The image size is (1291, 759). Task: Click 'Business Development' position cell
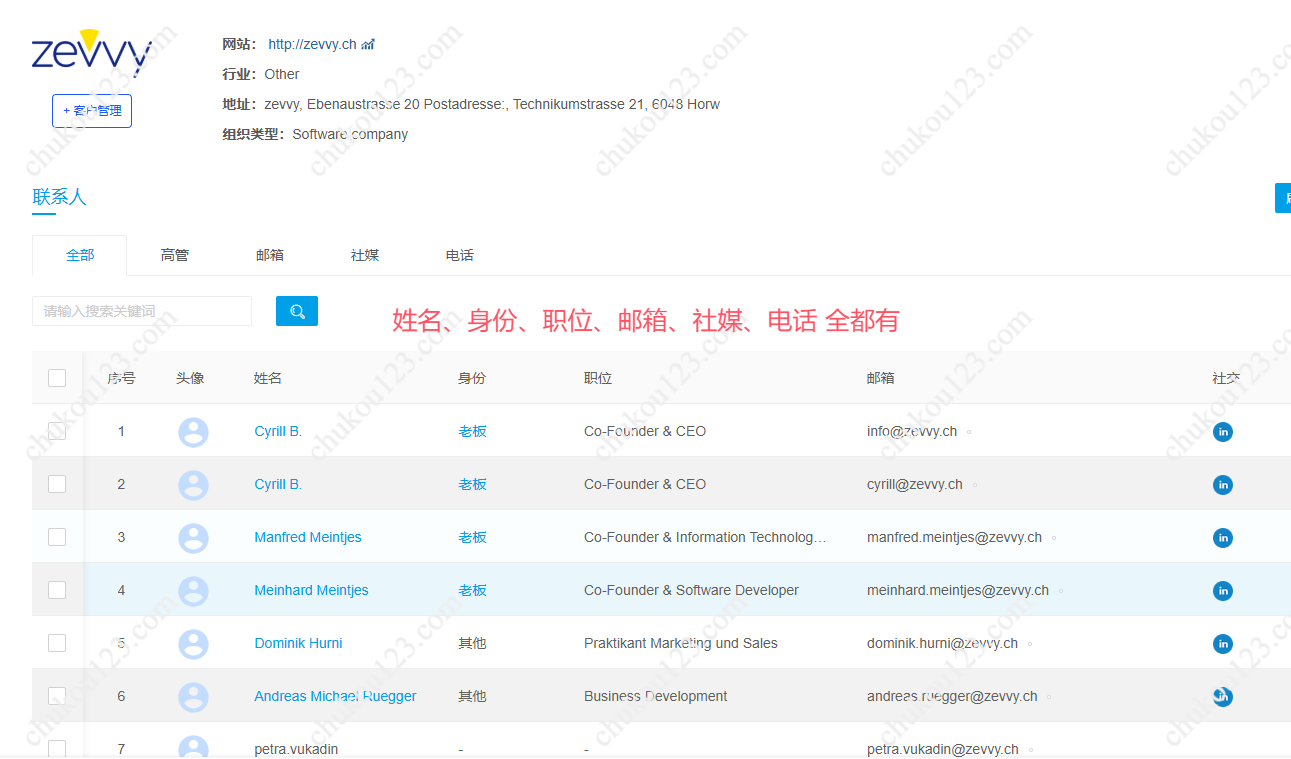click(x=655, y=696)
